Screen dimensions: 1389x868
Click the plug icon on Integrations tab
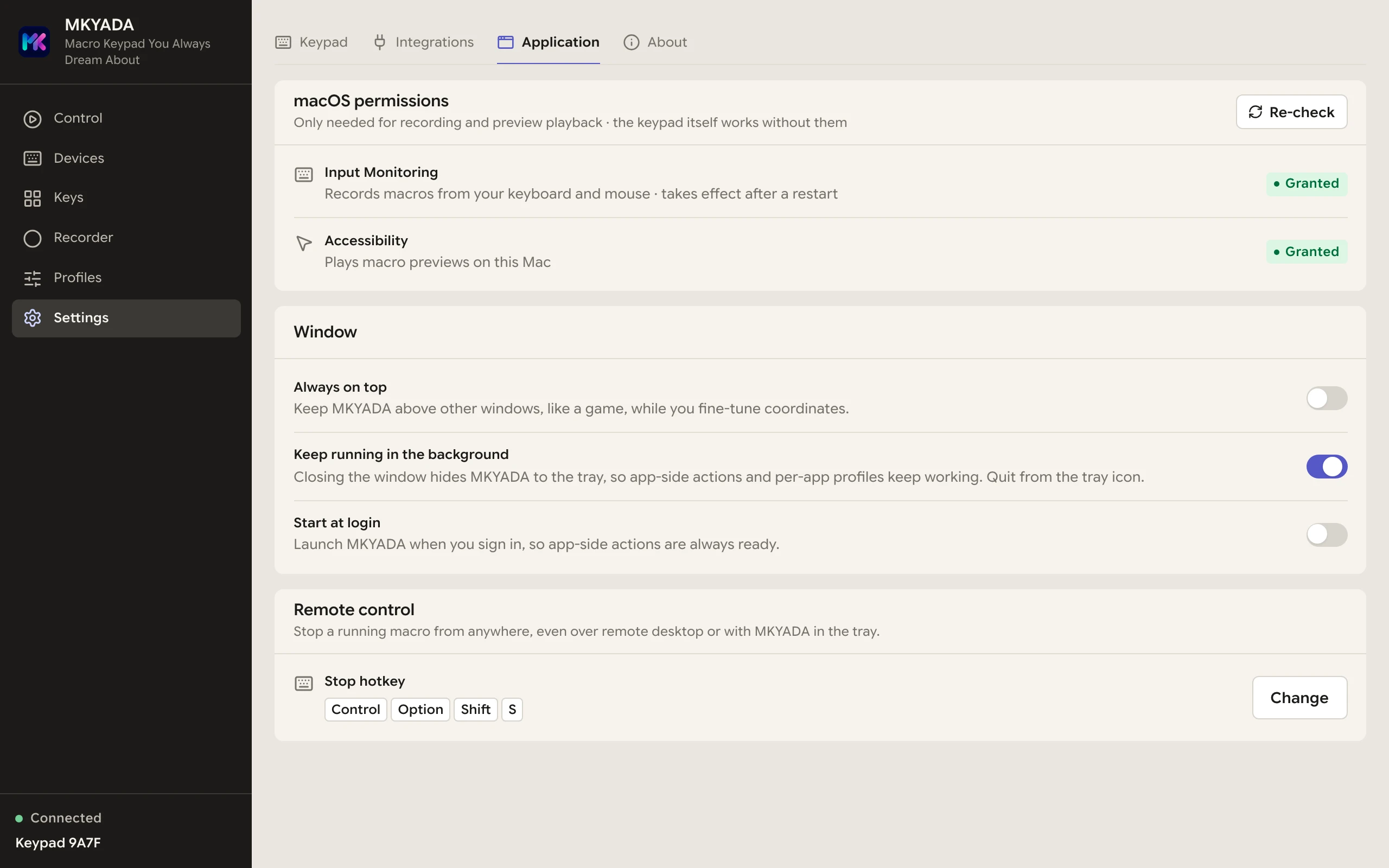pos(379,42)
